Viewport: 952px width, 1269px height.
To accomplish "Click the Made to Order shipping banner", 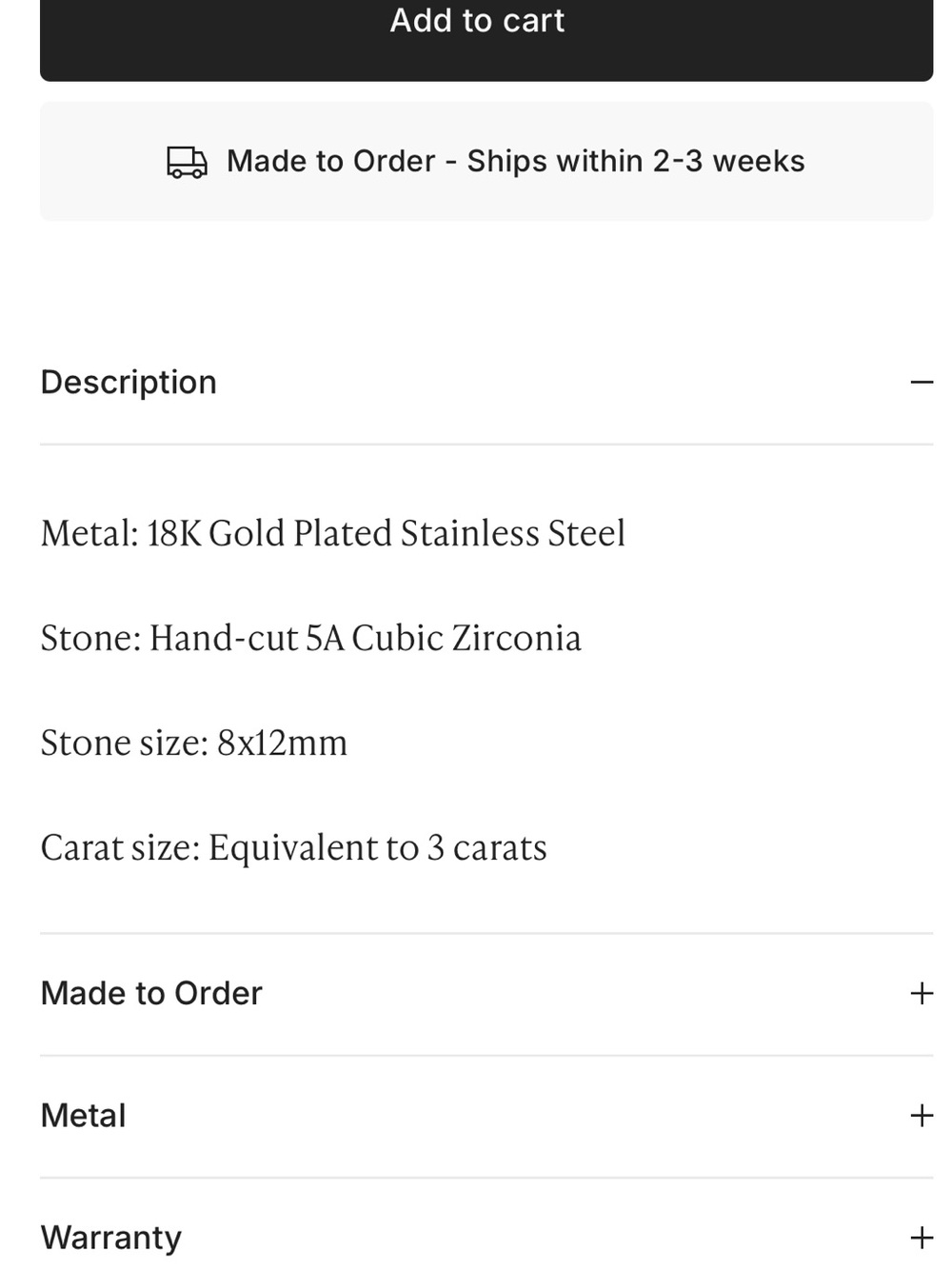I will click(x=486, y=161).
